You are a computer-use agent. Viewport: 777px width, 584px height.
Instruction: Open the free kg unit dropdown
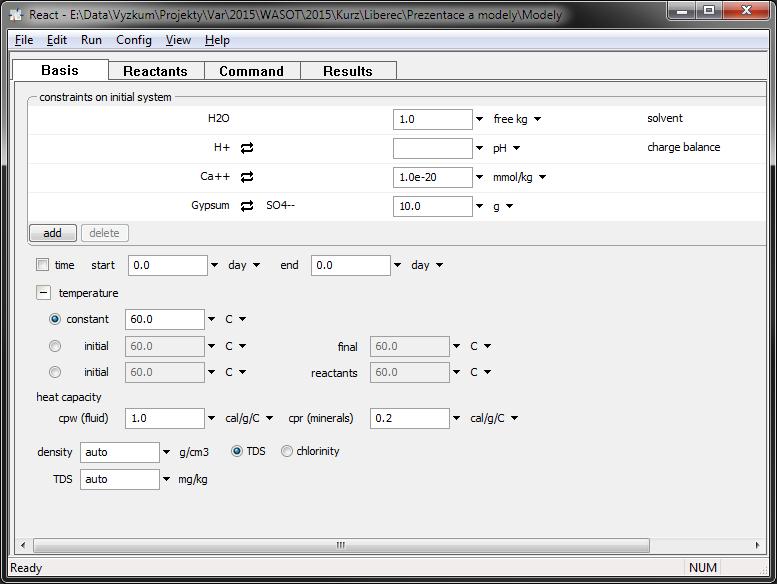coord(538,119)
